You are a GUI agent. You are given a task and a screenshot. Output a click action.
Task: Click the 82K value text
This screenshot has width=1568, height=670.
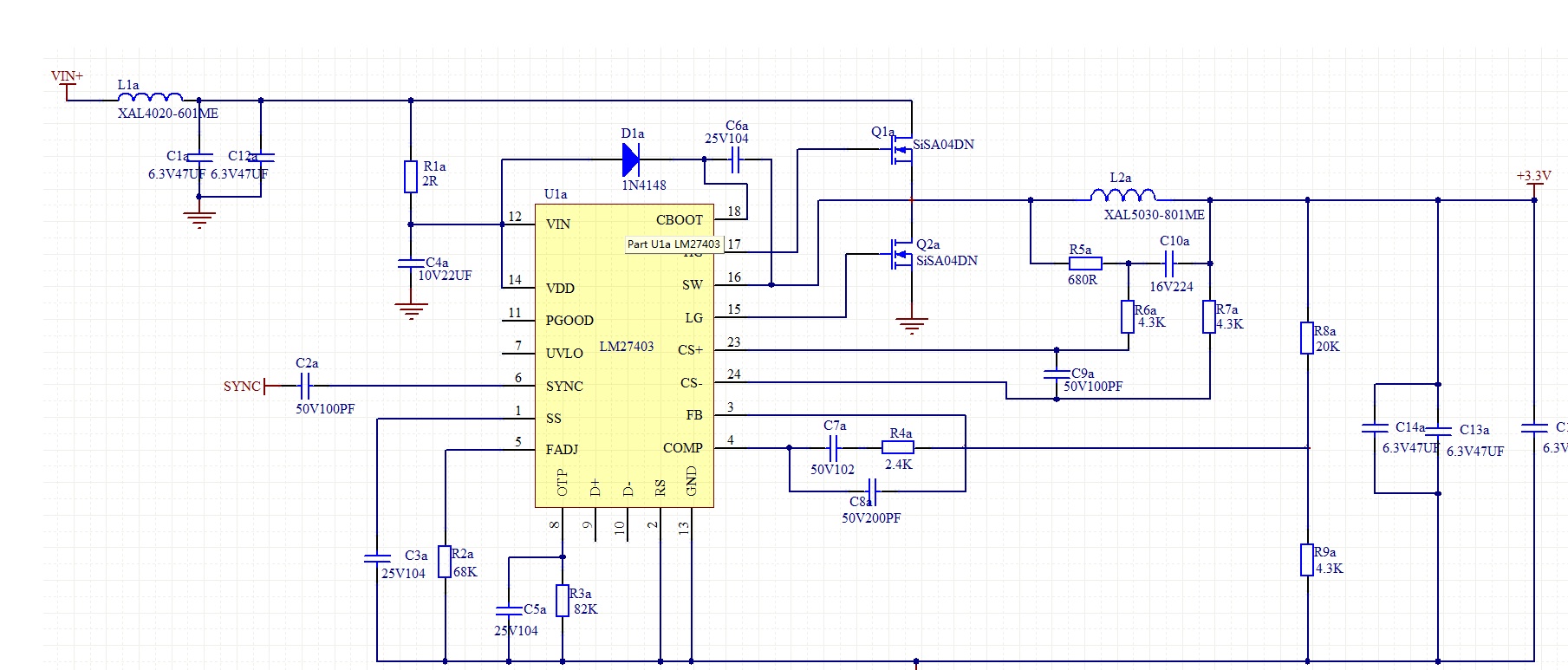click(x=586, y=609)
